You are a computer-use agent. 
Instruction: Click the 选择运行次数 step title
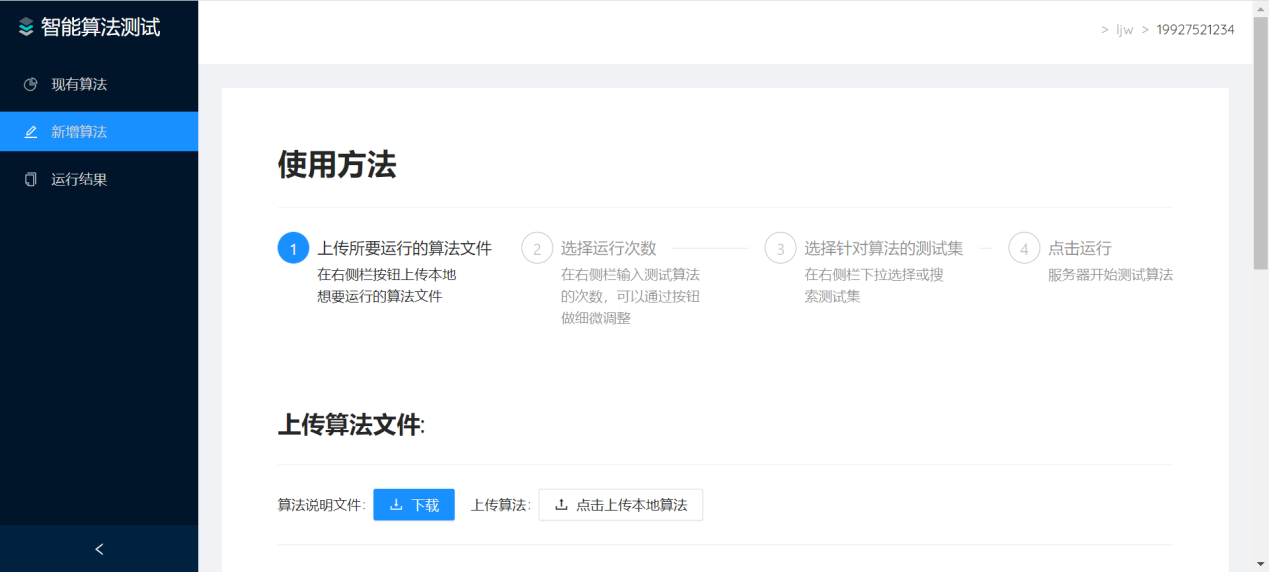(x=608, y=248)
